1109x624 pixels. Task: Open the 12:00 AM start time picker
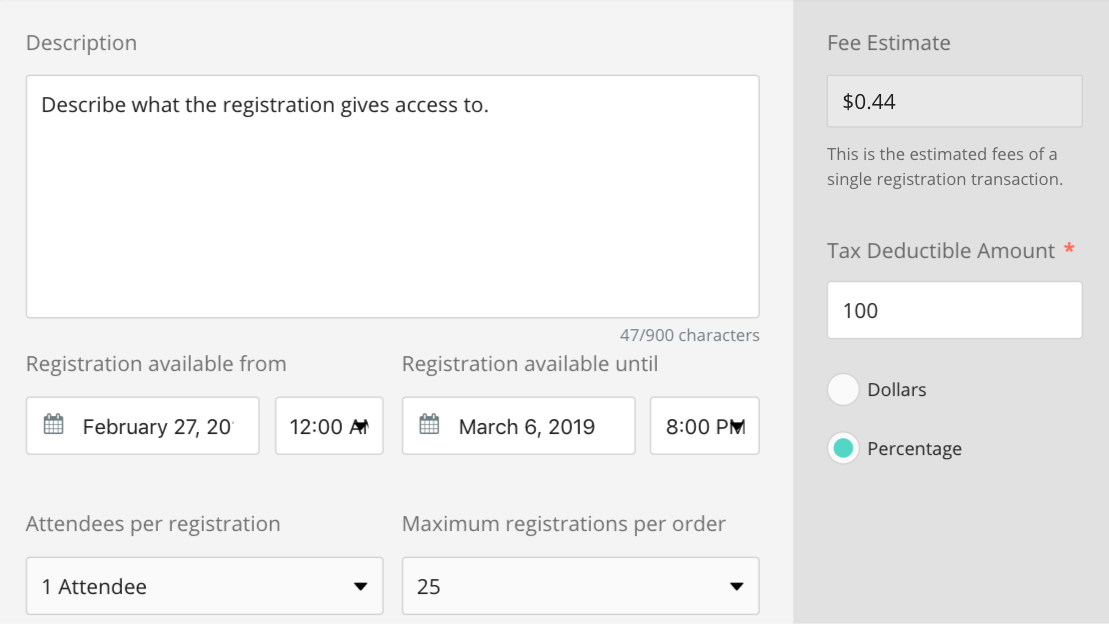click(329, 425)
